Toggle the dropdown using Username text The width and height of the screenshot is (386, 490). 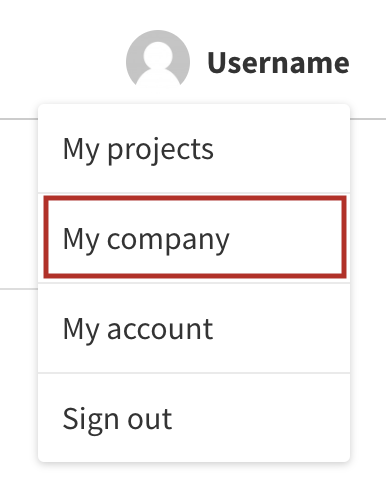click(278, 63)
